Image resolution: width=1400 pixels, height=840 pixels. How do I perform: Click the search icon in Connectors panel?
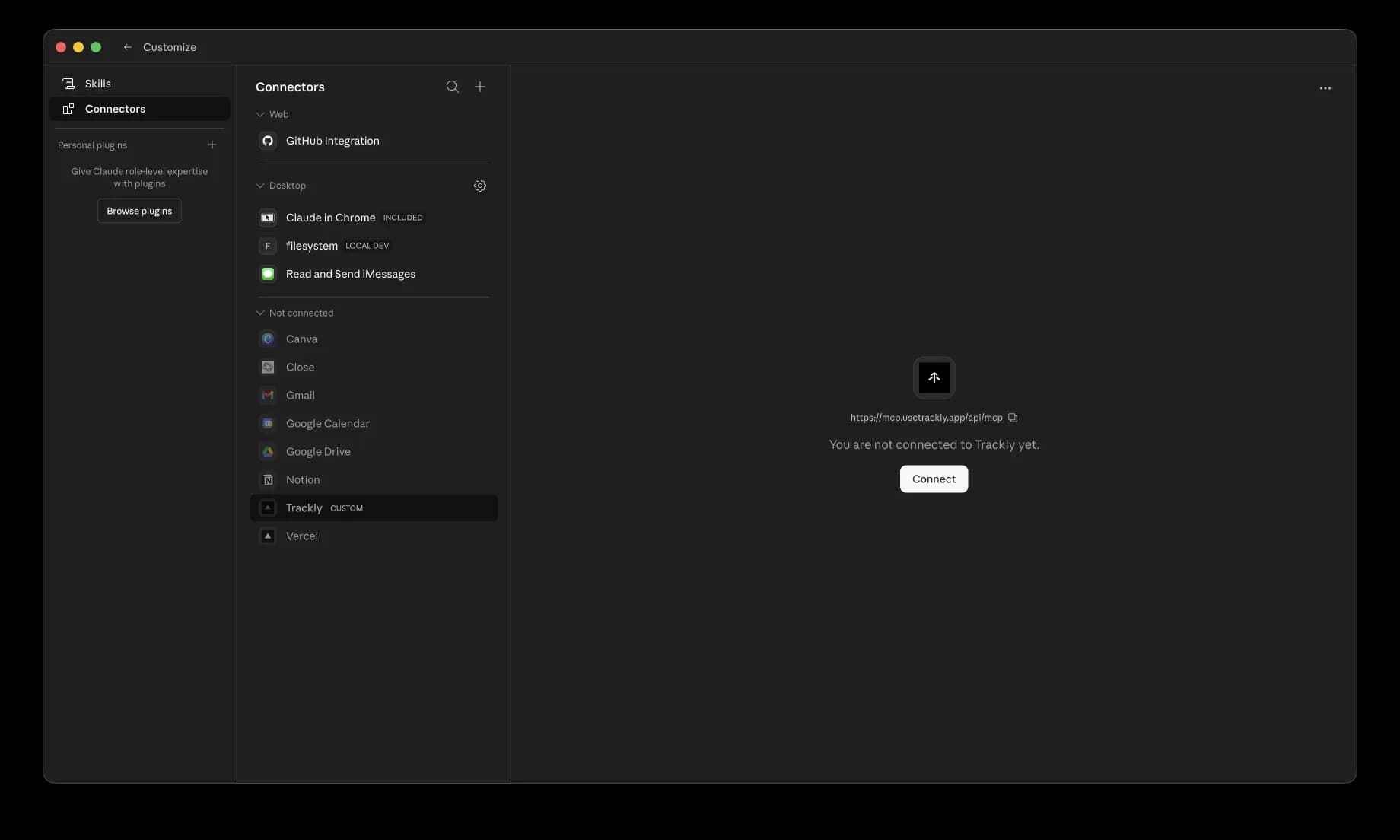click(453, 87)
